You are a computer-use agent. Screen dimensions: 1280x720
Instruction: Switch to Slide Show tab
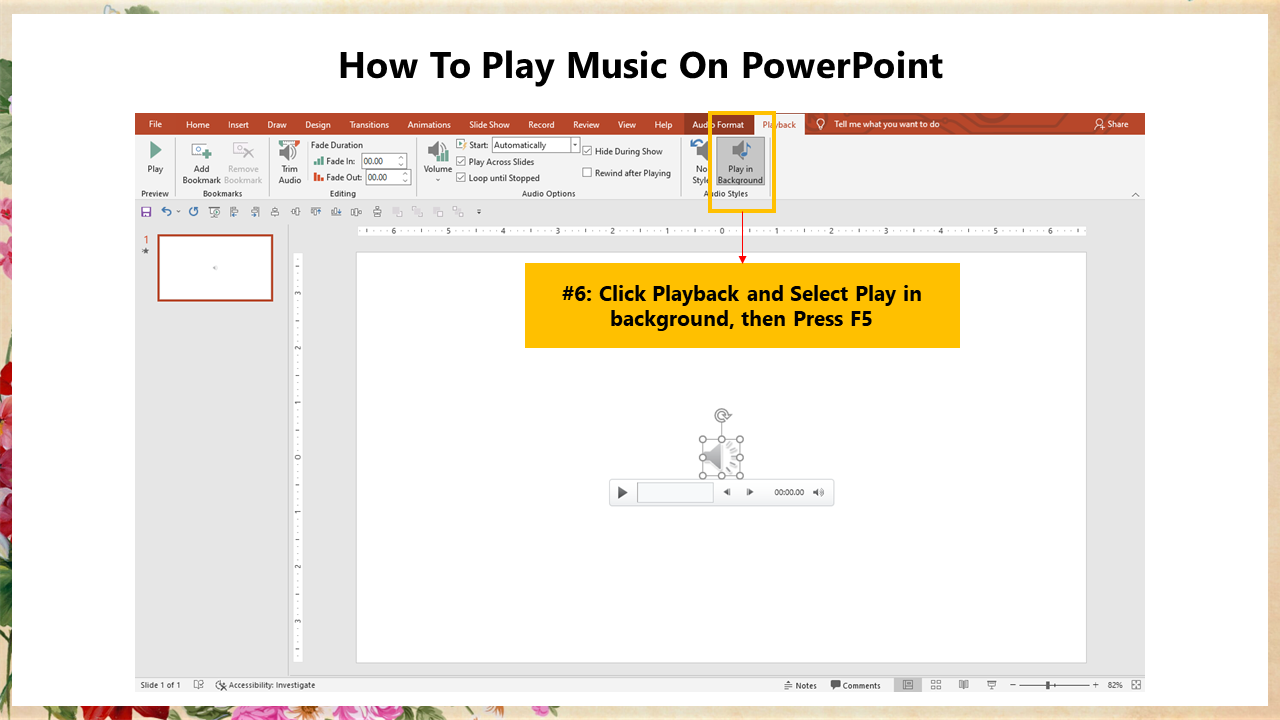point(489,124)
